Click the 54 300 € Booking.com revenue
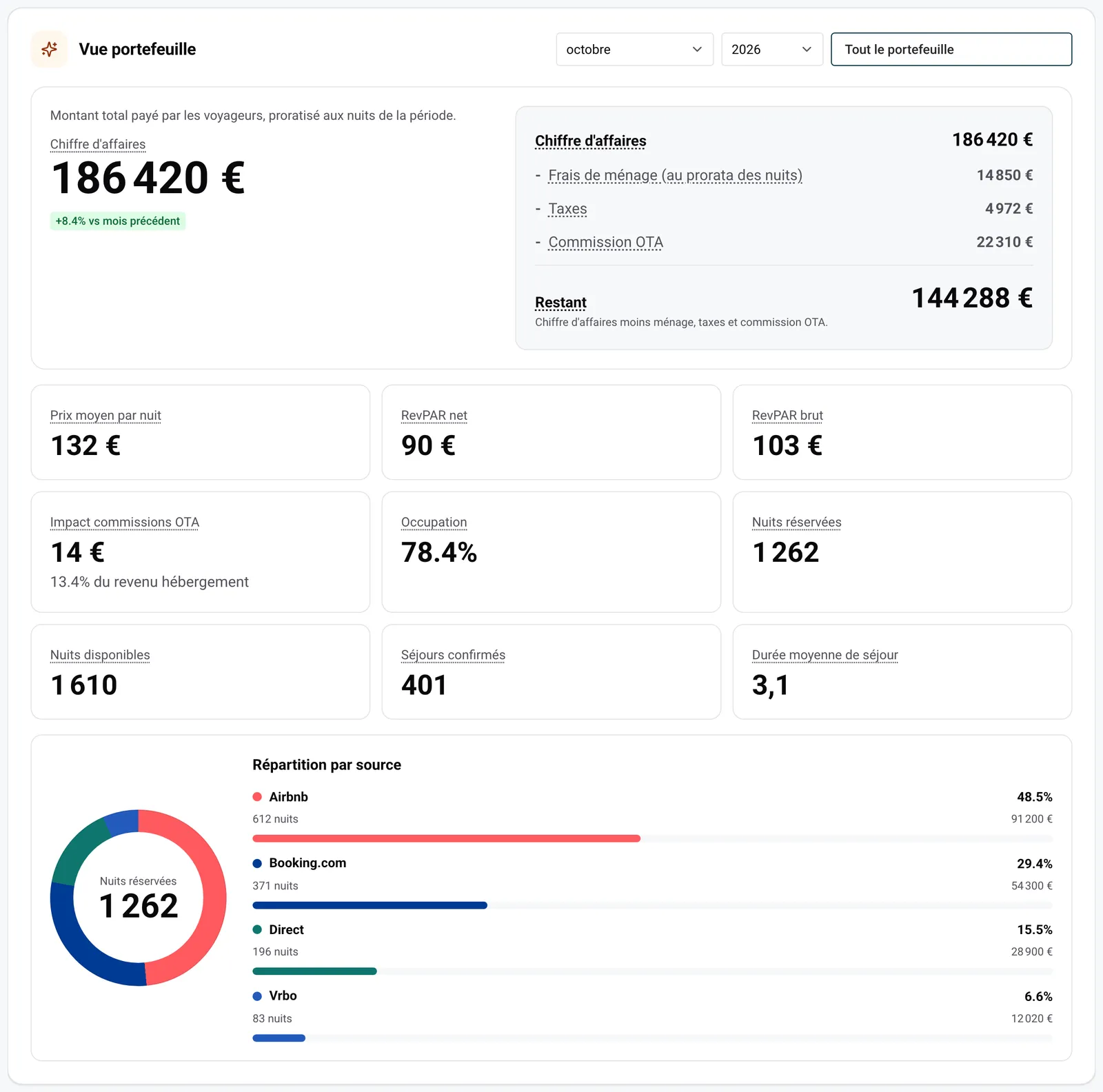The height and width of the screenshot is (1092, 1103). tap(1032, 886)
